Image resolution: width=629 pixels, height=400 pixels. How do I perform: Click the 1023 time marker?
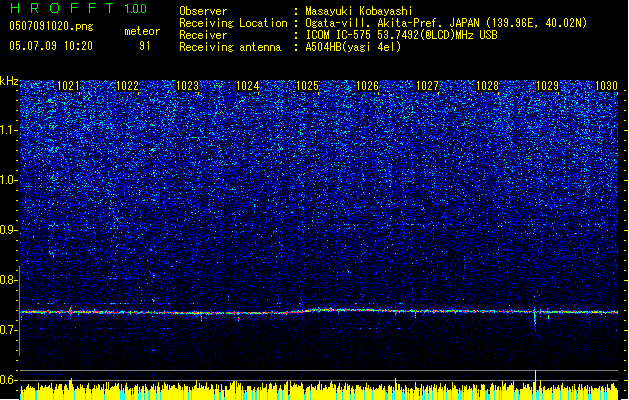click(187, 86)
